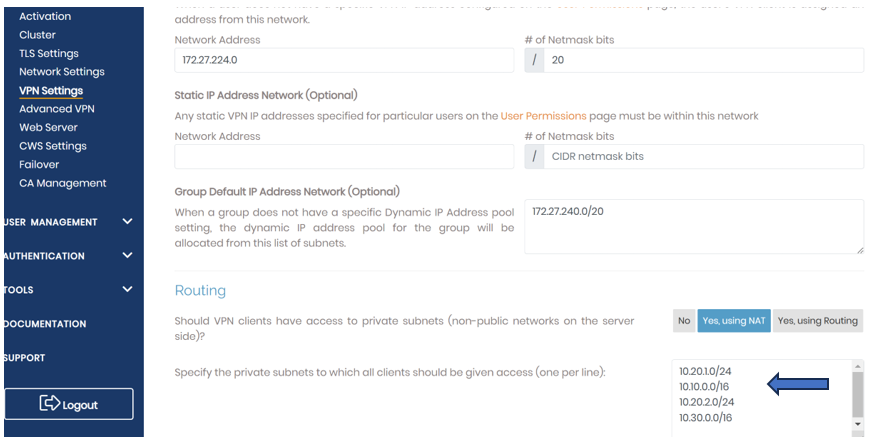Select 'Yes, using Routing' option
Screen dimensions: 870x441
pyautogui.click(x=817, y=321)
